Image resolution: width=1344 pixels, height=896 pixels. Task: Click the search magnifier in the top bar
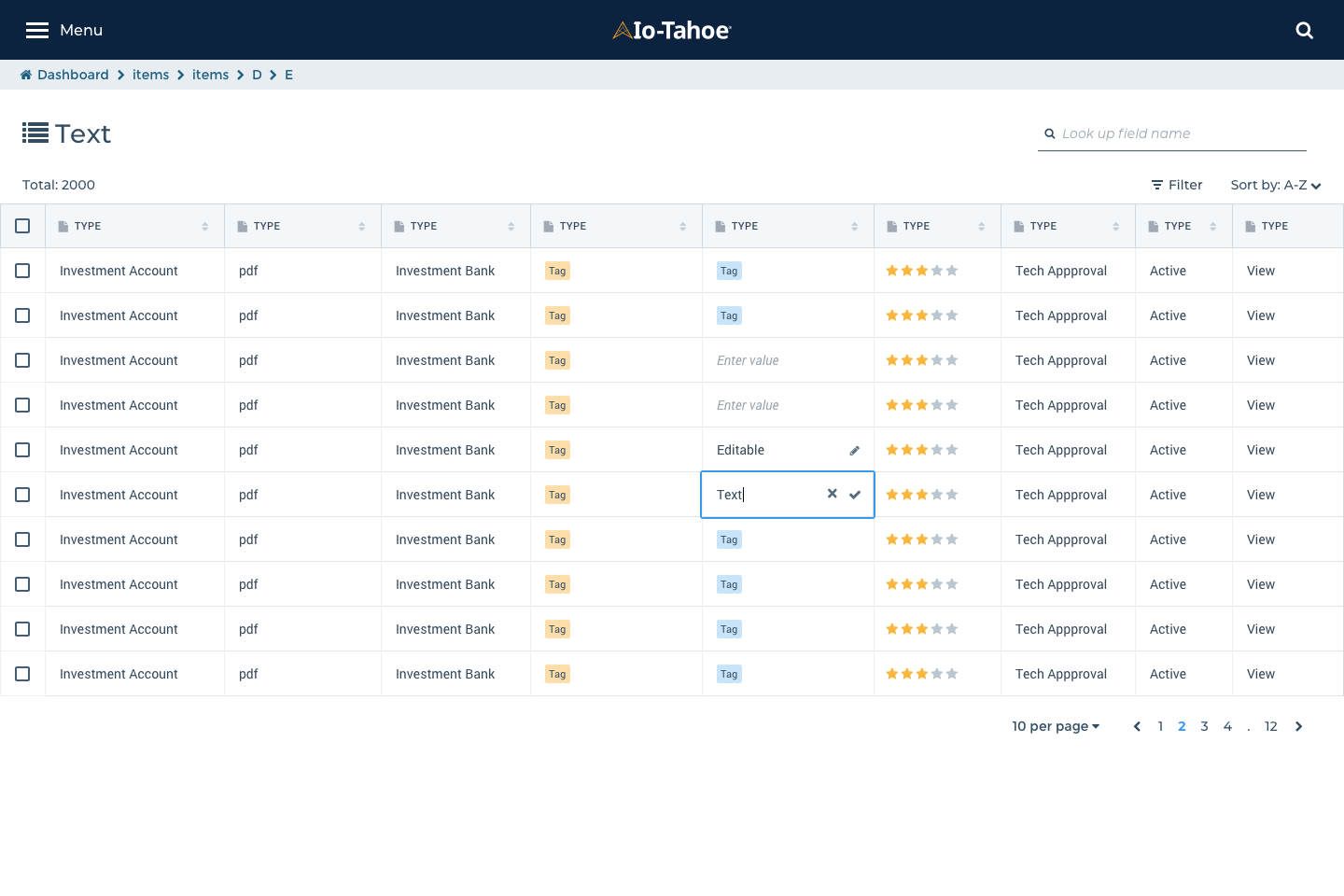pyautogui.click(x=1305, y=30)
